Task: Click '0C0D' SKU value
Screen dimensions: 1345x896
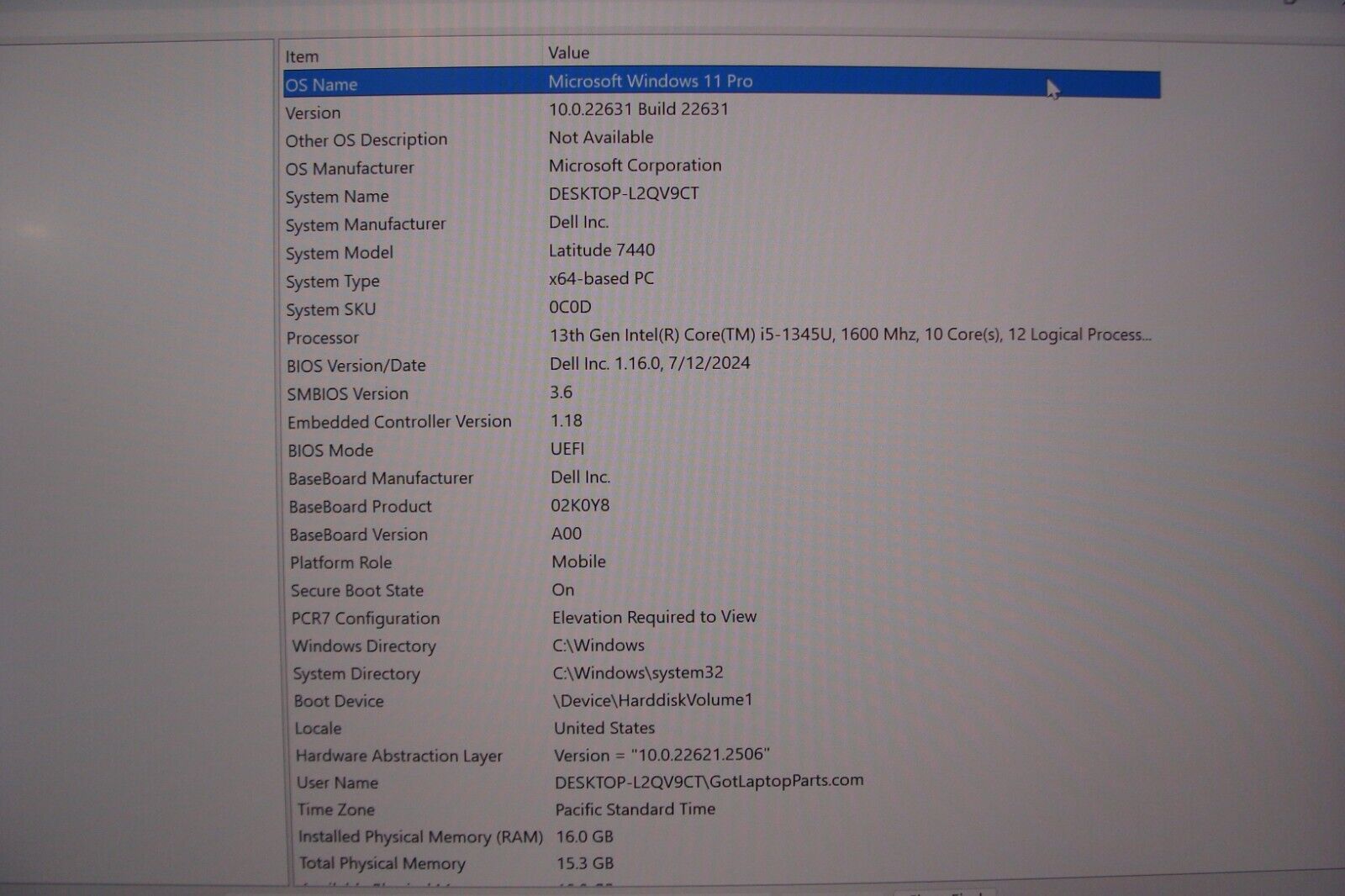Action: tap(570, 307)
